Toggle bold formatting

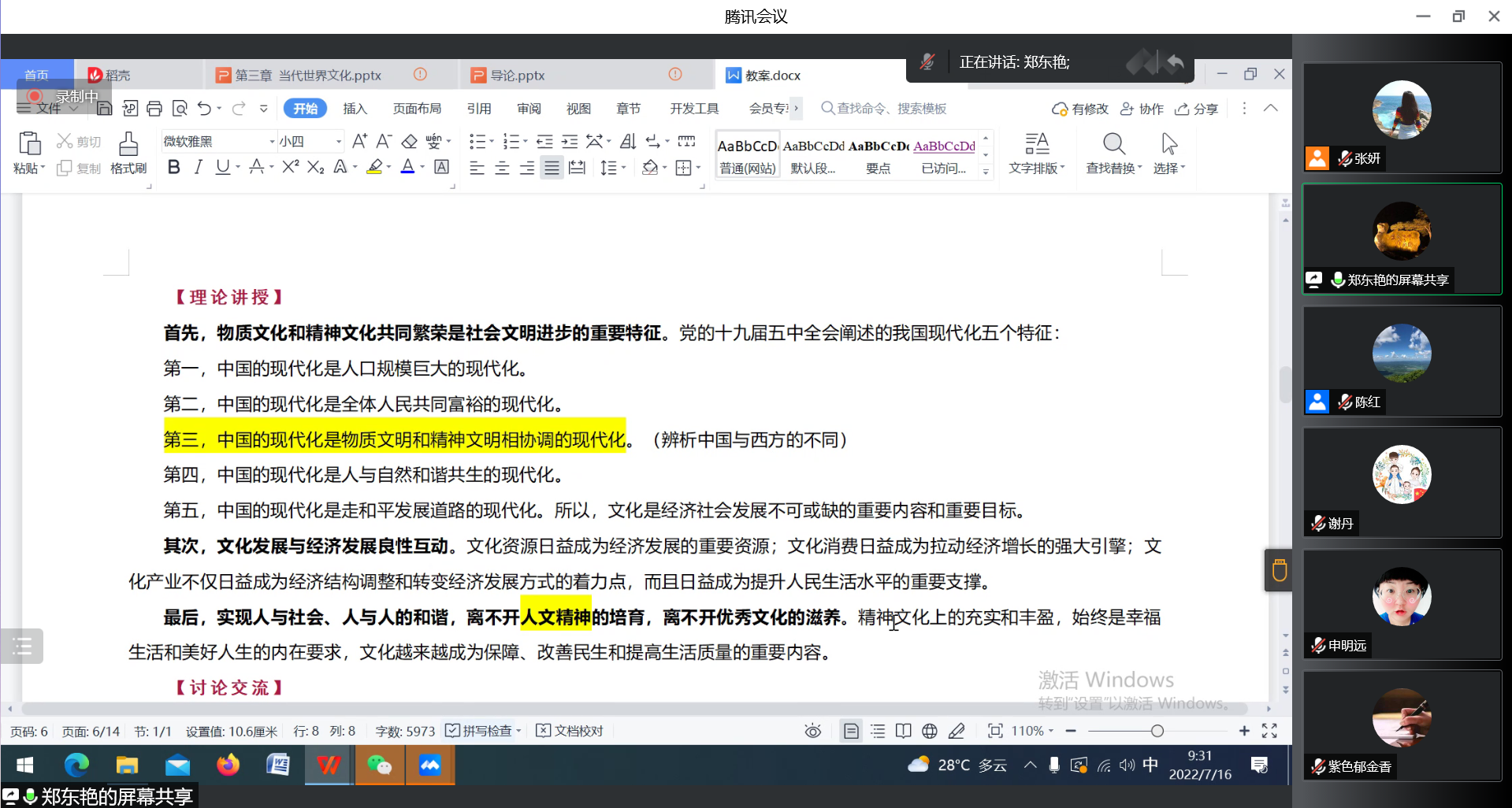[174, 167]
